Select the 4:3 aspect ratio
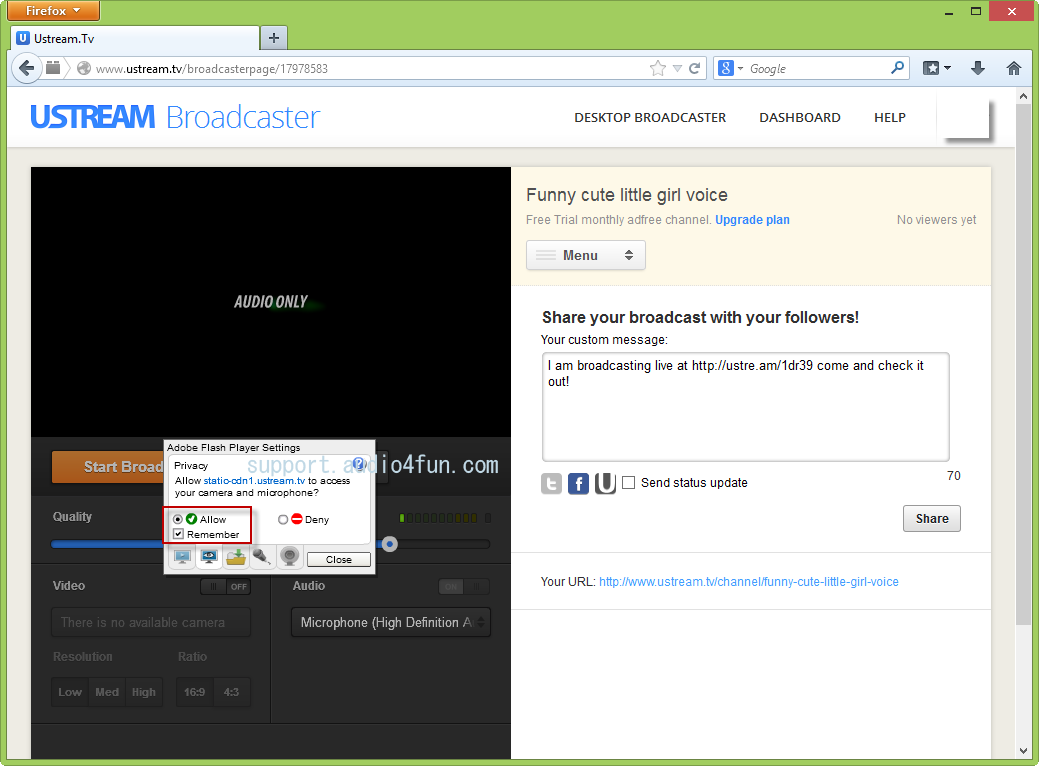Image resolution: width=1039 pixels, height=766 pixels. 232,692
